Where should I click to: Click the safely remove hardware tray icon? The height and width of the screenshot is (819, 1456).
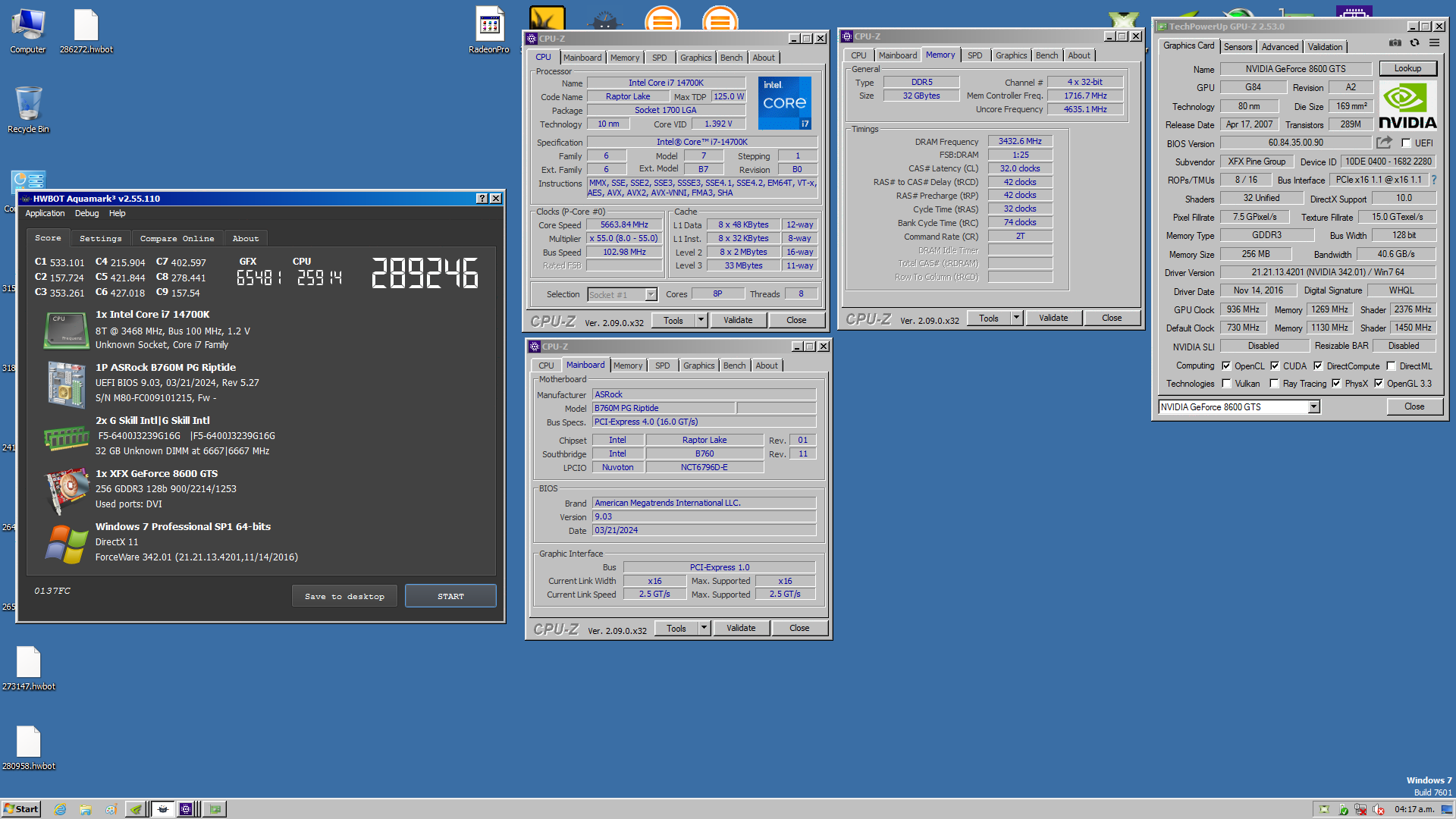pos(1343,809)
